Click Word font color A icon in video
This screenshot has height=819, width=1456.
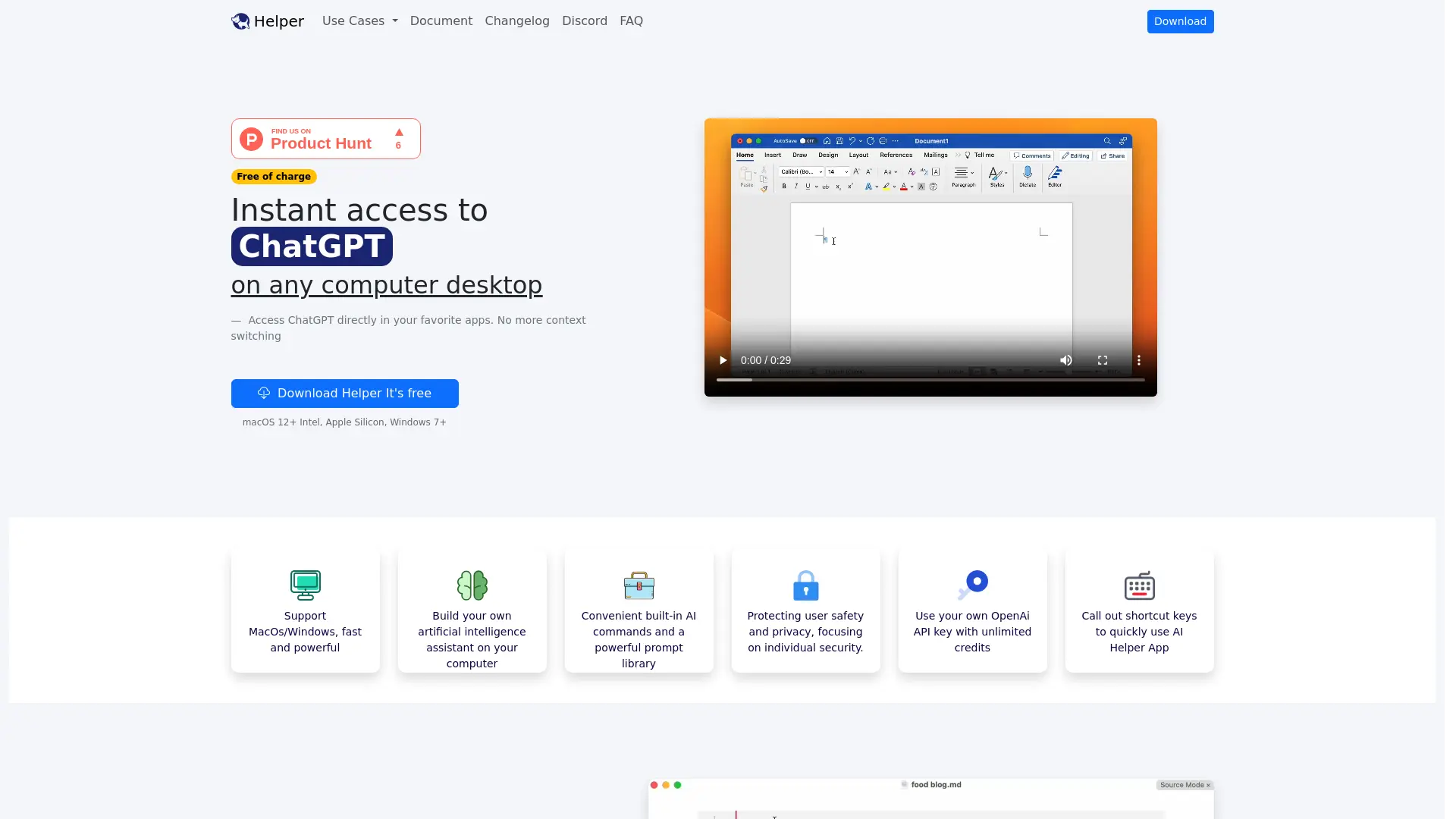click(904, 187)
